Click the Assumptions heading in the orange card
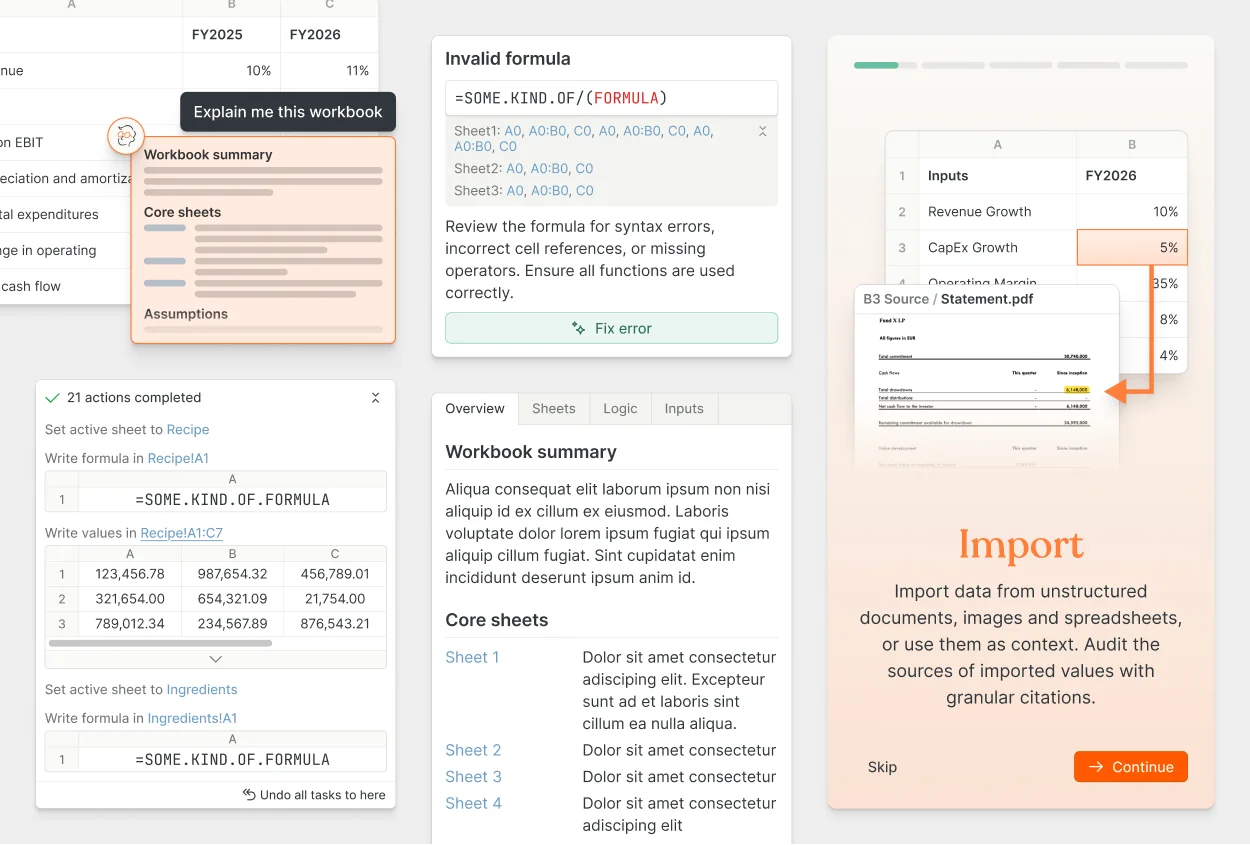 pyautogui.click(x=186, y=314)
